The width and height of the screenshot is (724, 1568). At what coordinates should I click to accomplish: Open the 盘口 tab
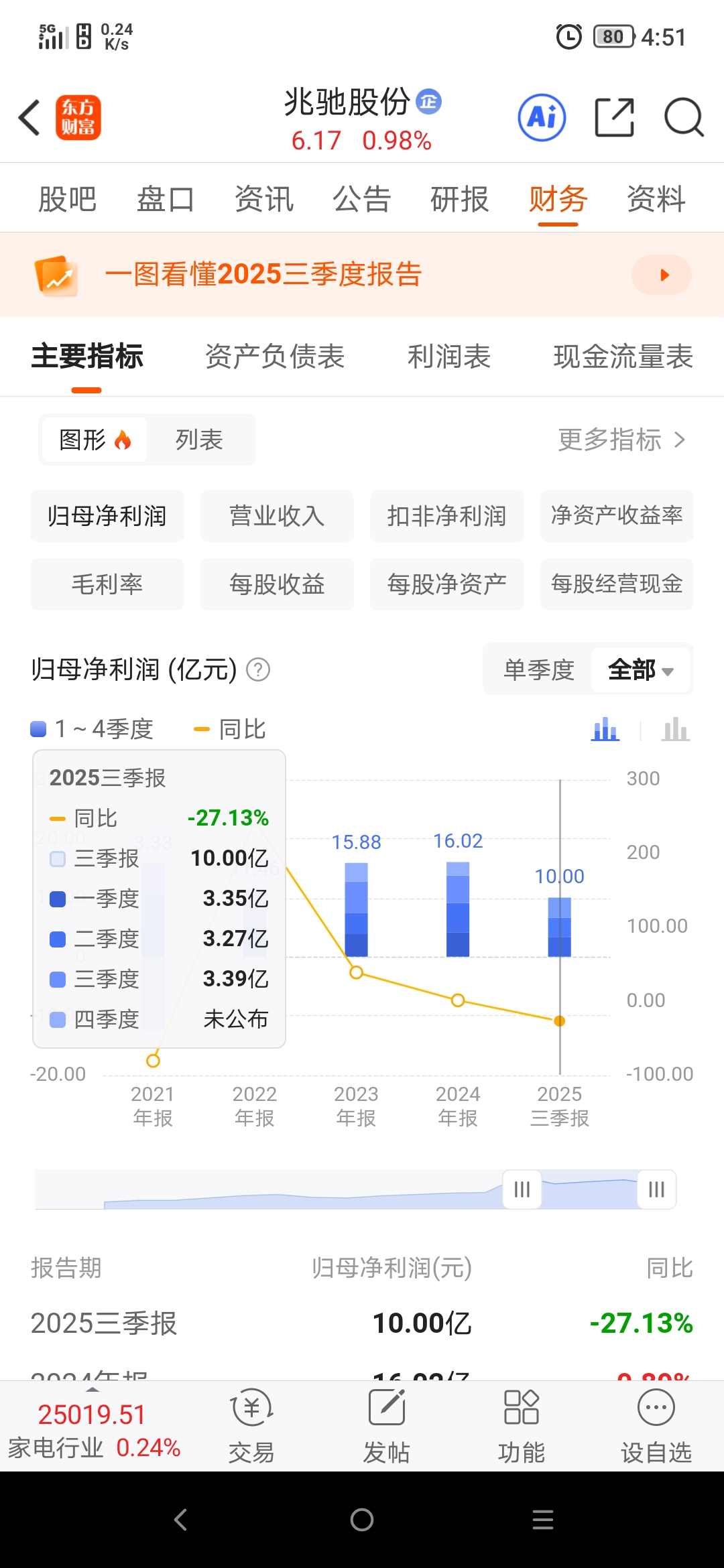click(x=166, y=199)
